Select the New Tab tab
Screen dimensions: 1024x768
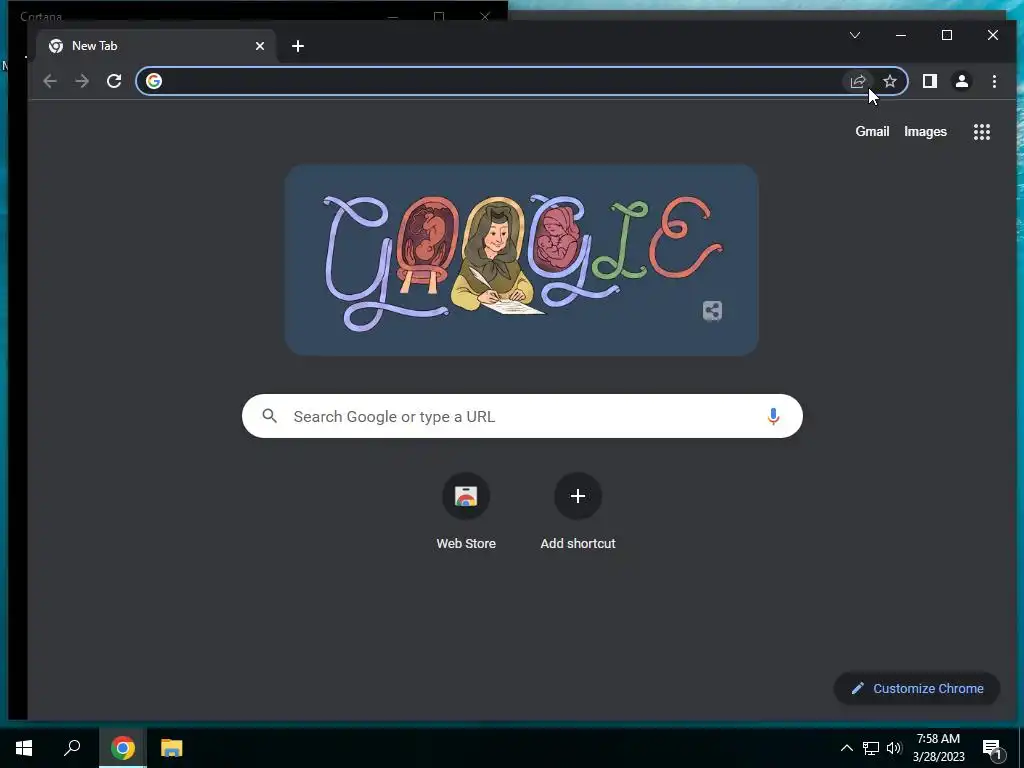157,46
